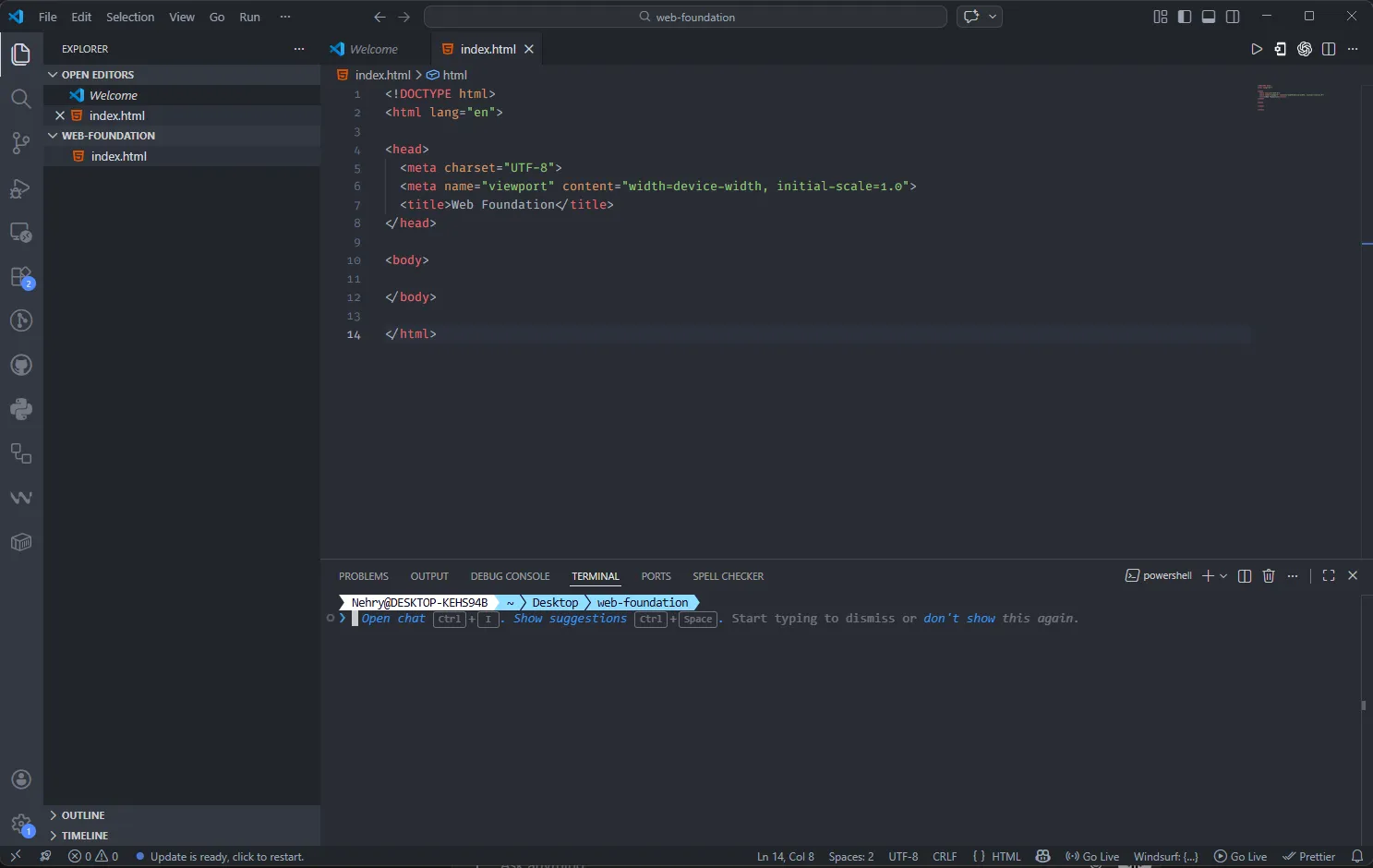Open the Search icon in the activity bar

coord(20,99)
